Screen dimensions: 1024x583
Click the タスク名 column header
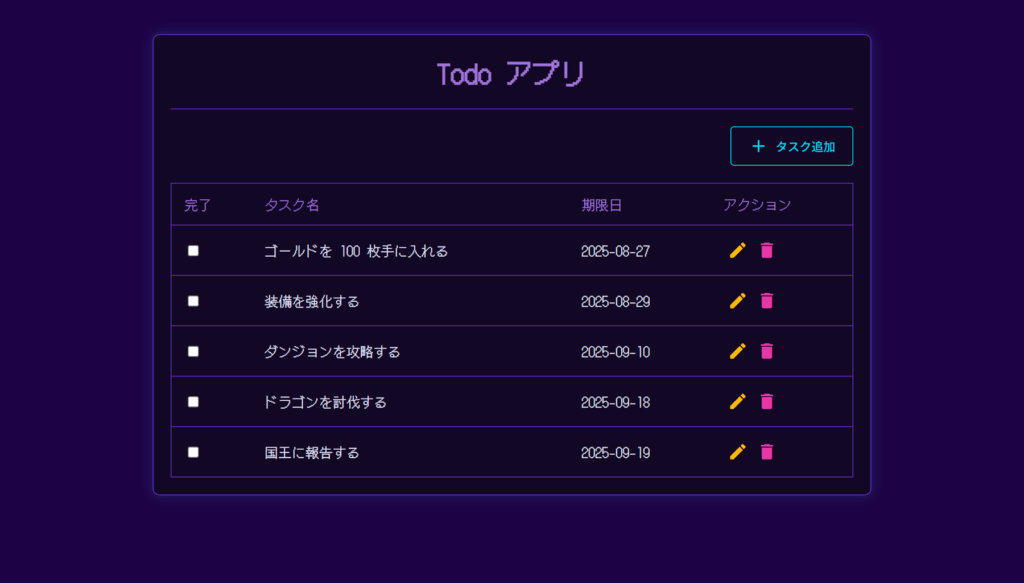point(292,205)
